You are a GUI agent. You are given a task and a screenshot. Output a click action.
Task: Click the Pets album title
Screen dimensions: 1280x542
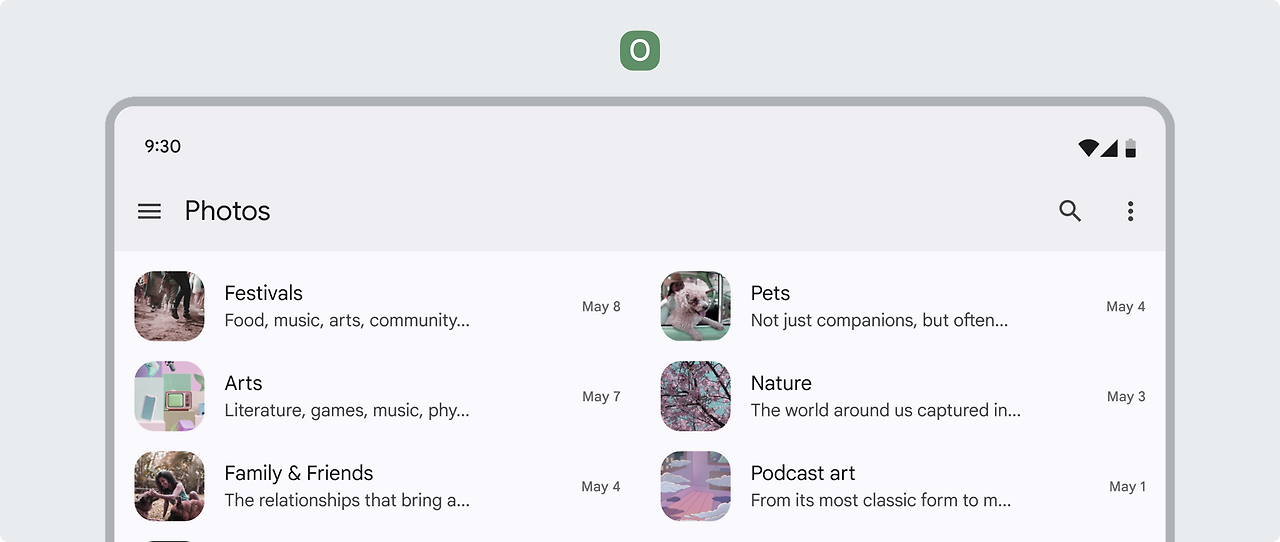coord(770,293)
